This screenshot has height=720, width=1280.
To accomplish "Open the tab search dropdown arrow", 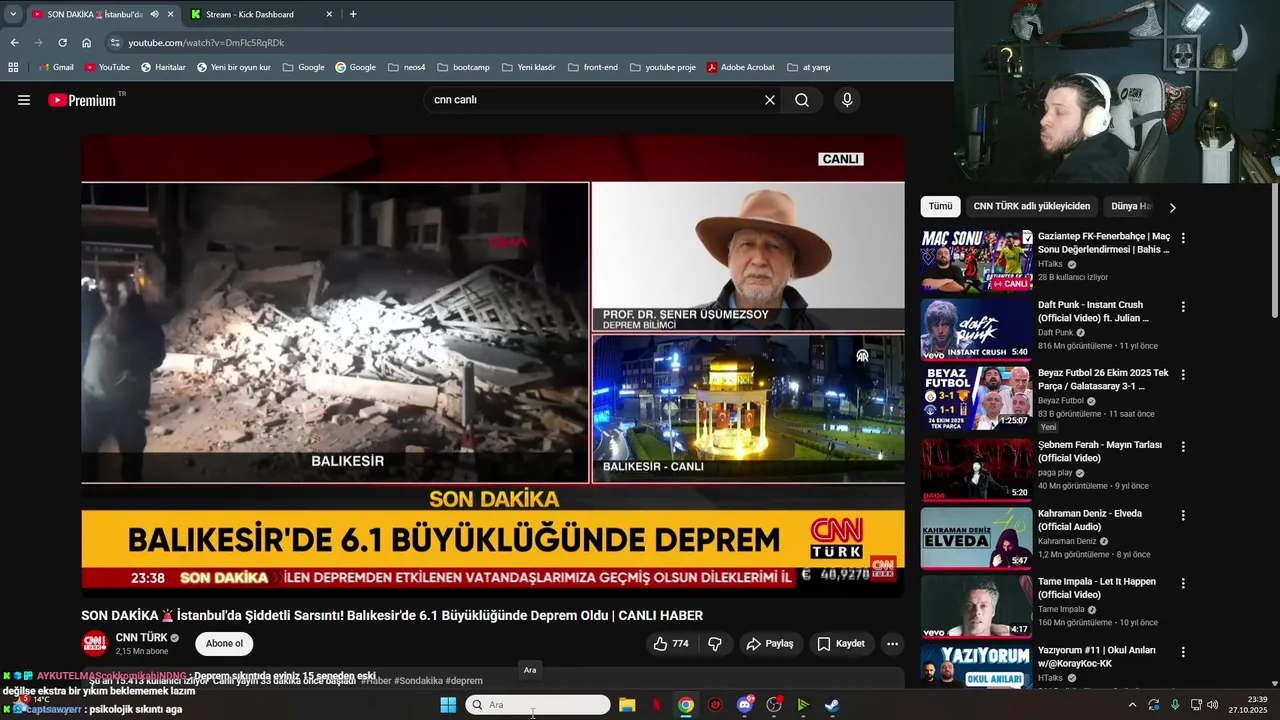I will point(13,14).
